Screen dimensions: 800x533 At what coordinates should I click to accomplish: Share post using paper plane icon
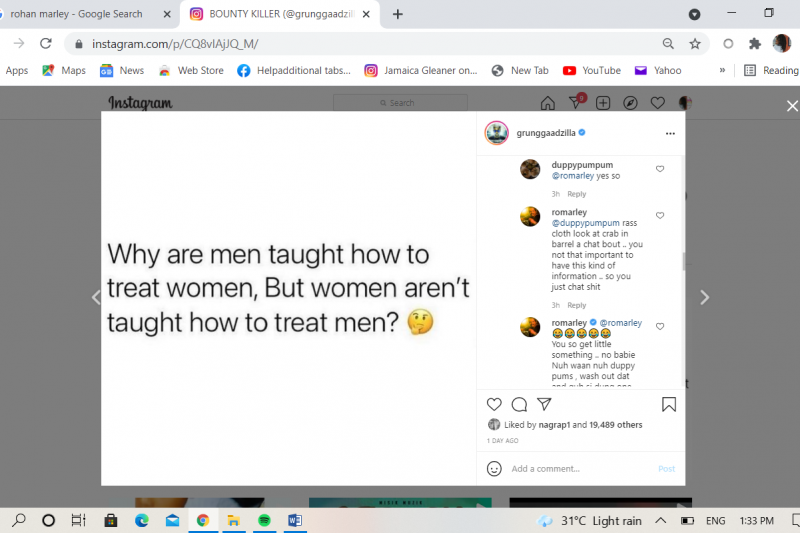pos(544,404)
